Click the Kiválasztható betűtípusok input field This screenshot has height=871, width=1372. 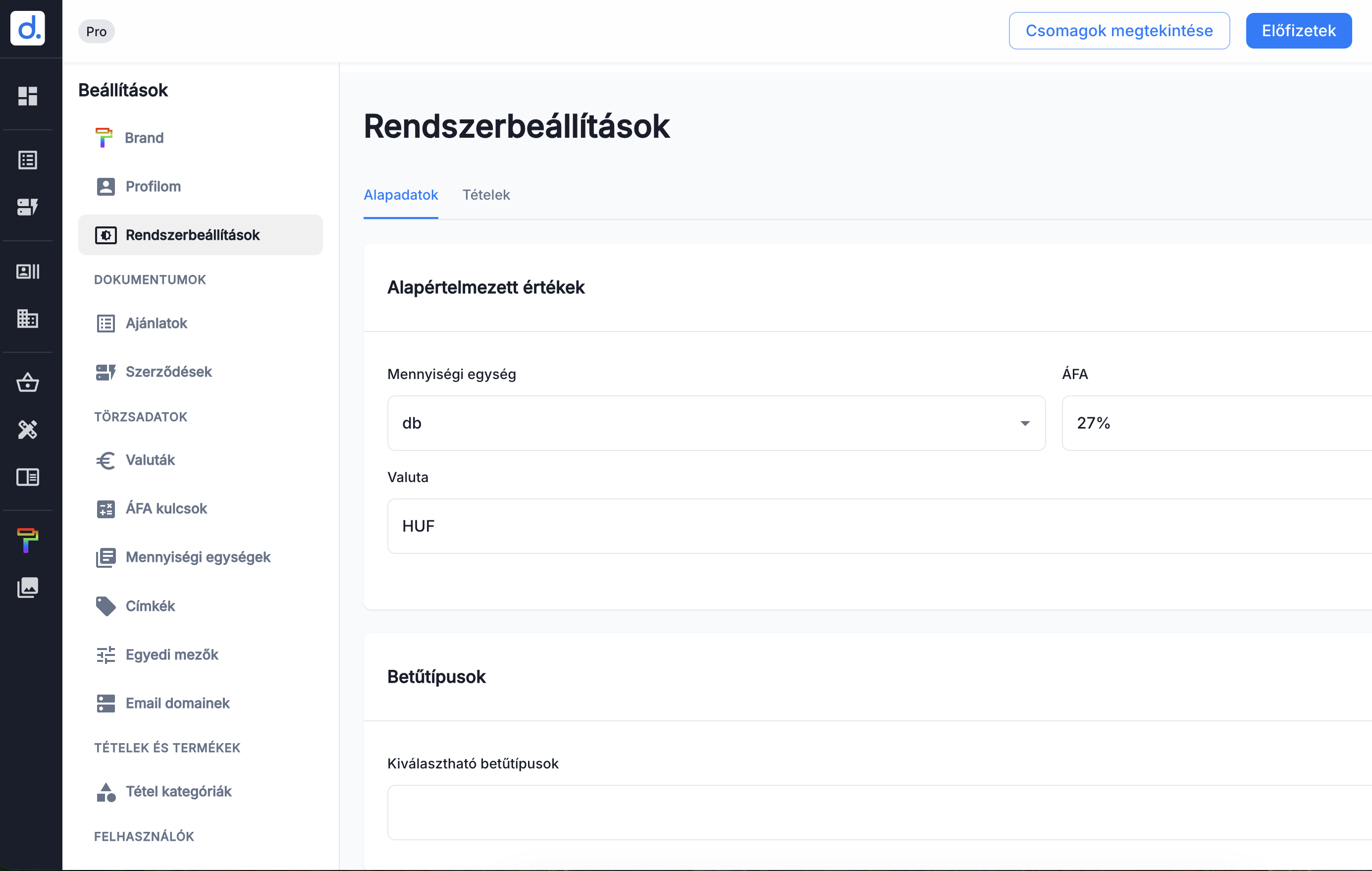click(878, 812)
